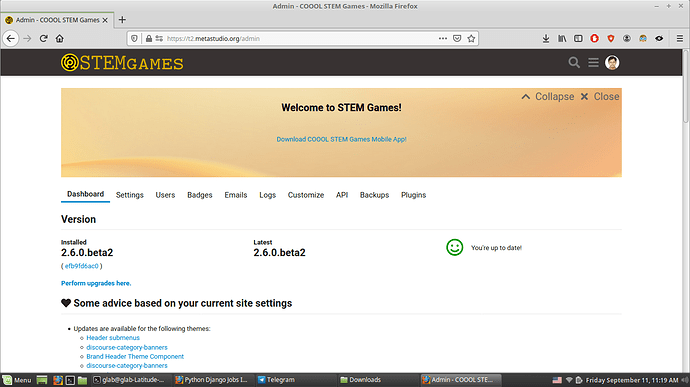
Task: Click the installed version 2.6.0.beta2 under Installed
Action: coord(87,253)
